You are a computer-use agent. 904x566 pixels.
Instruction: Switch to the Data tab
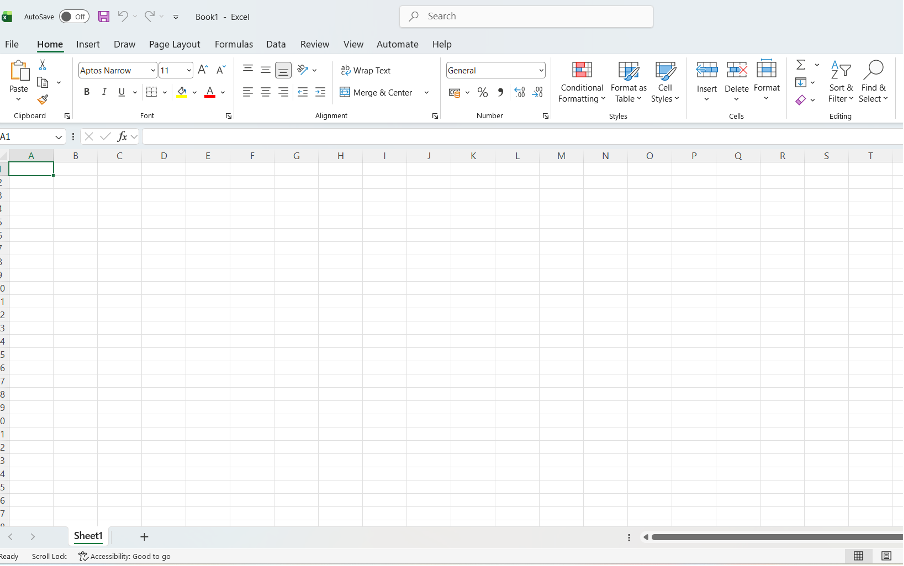276,44
